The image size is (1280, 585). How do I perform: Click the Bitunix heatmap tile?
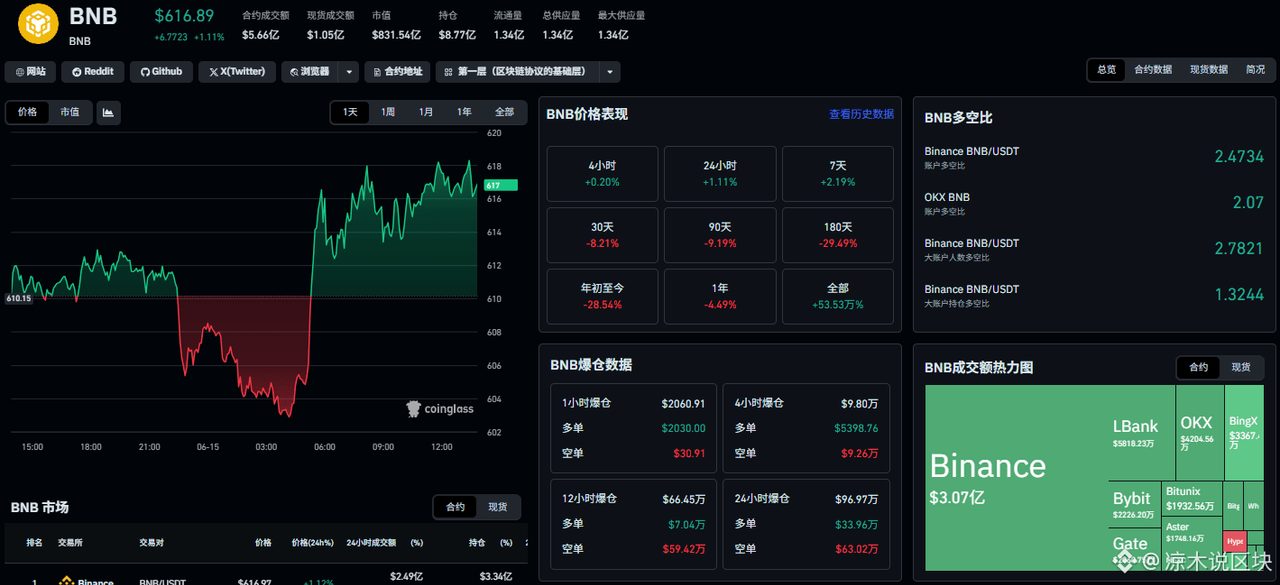coord(1193,498)
